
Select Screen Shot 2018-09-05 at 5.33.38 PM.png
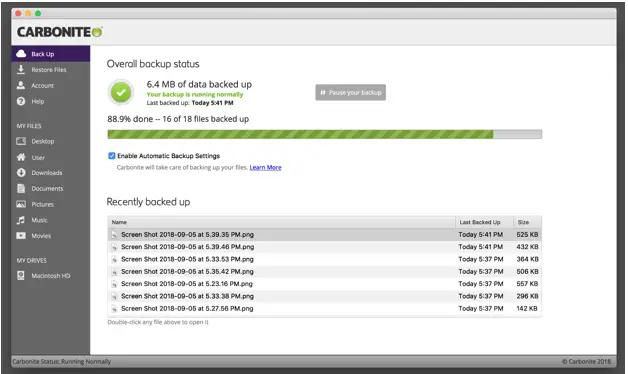(x=187, y=296)
